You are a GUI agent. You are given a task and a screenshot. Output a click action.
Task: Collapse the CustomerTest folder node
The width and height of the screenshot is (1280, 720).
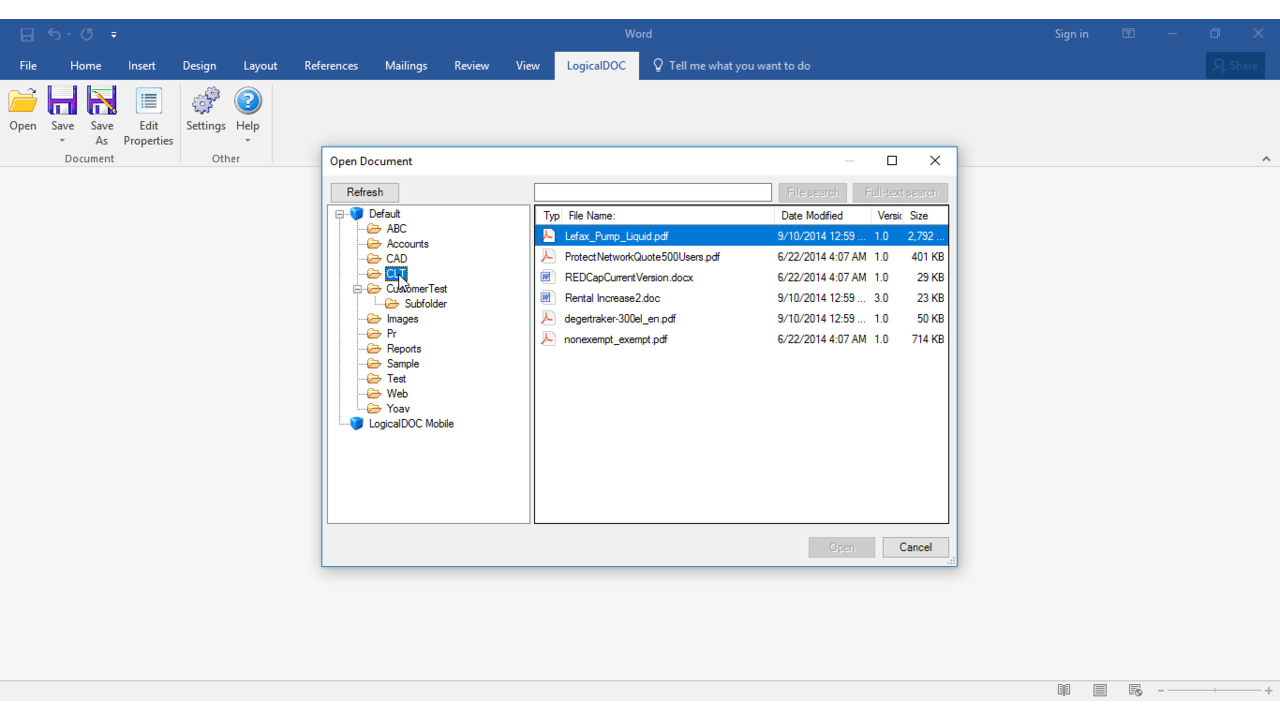pyautogui.click(x=358, y=289)
